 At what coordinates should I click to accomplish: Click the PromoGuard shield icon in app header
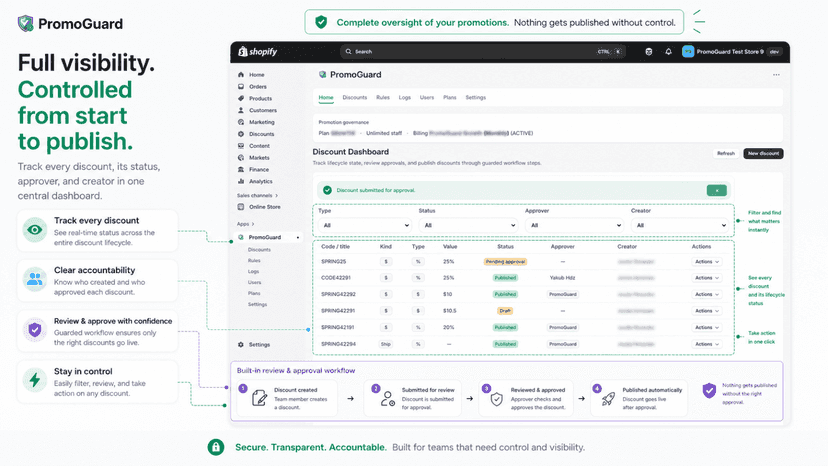(323, 74)
